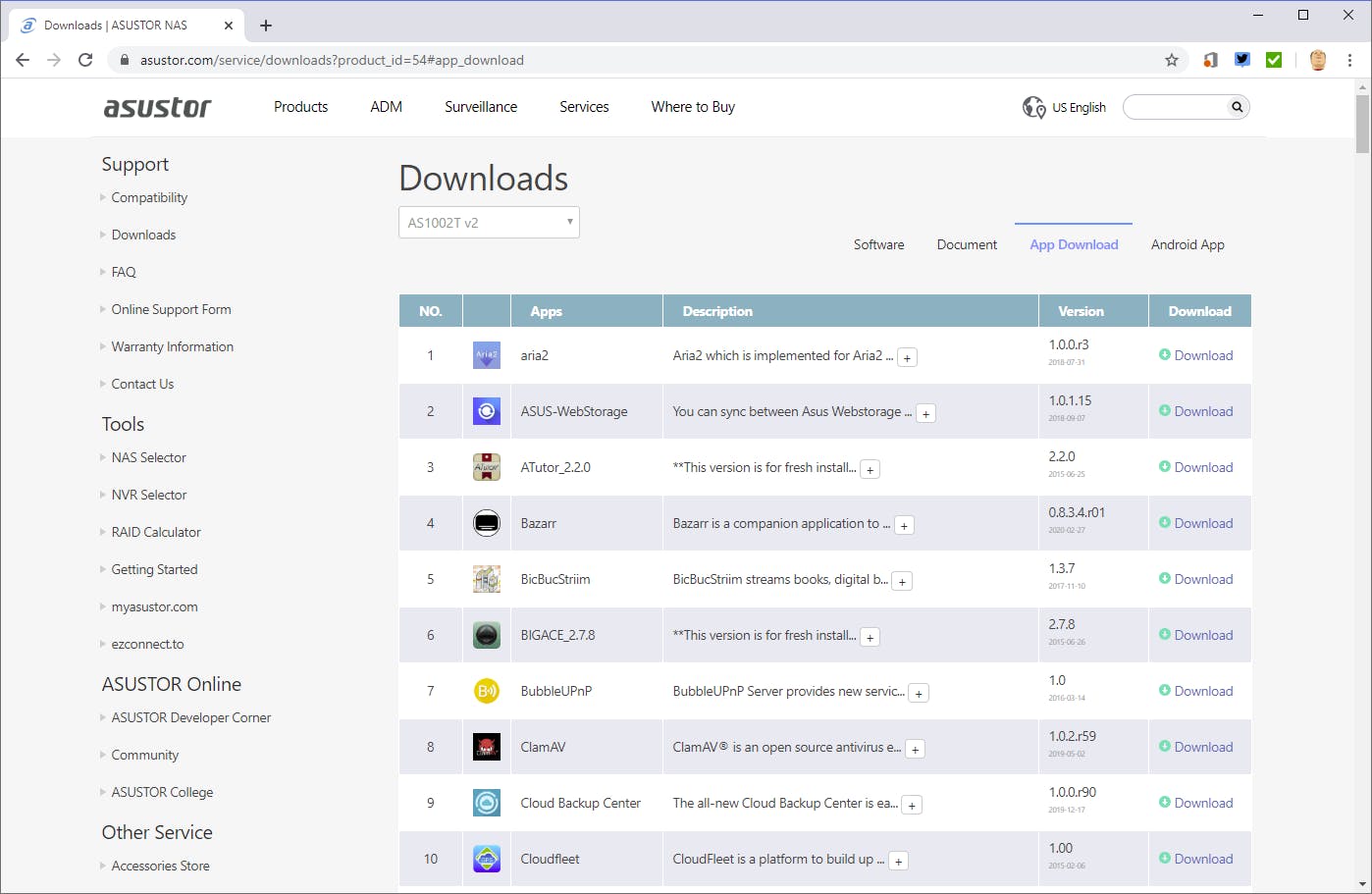Click the BubbleUPnP app icon
The width and height of the screenshot is (1372, 894).
coord(486,691)
